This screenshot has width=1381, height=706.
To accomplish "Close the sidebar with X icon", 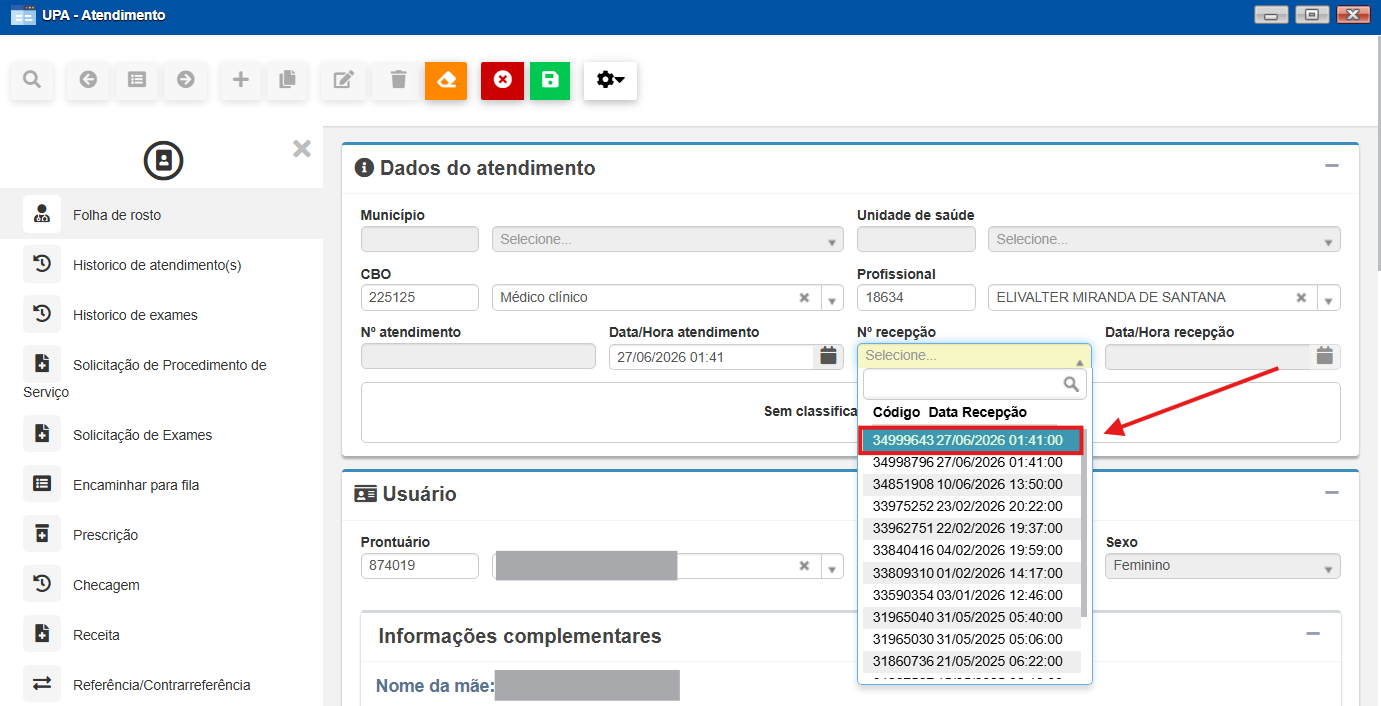I will pos(302,149).
